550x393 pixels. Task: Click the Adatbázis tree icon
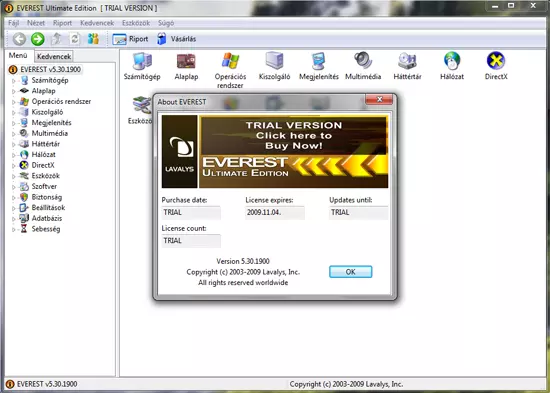coord(24,218)
